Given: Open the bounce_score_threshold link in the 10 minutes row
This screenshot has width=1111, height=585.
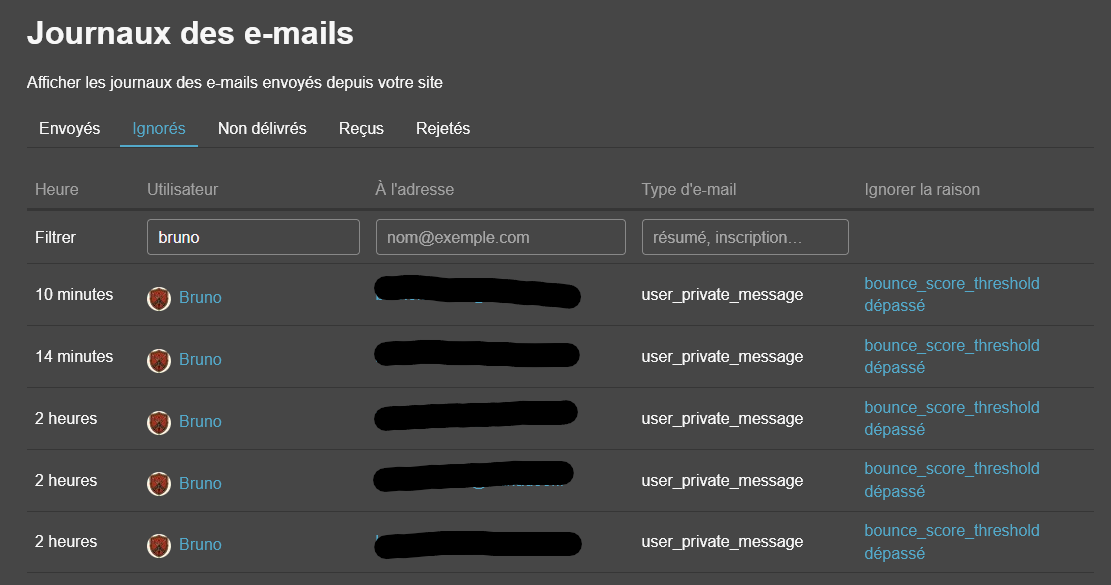Looking at the screenshot, I should [x=951, y=284].
